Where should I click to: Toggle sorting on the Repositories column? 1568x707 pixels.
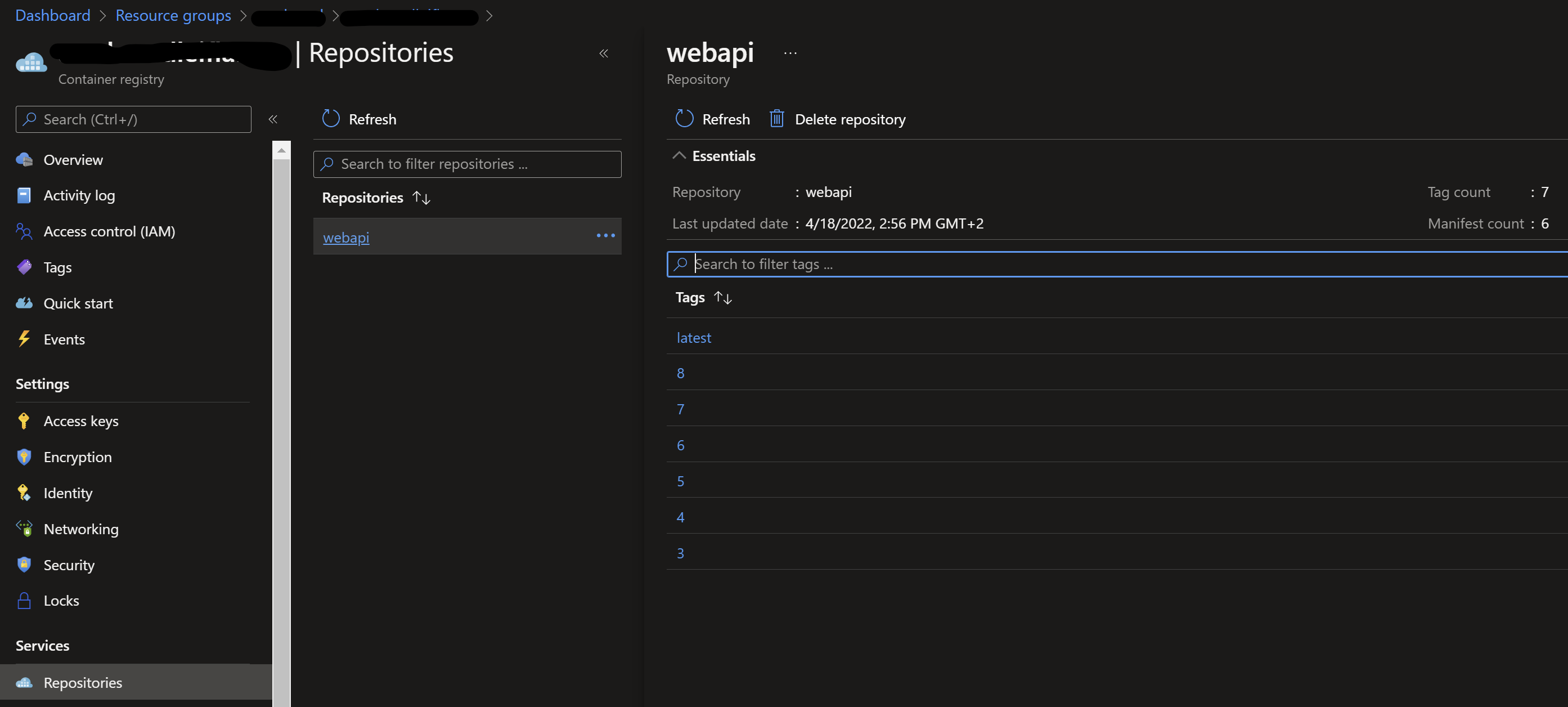pyautogui.click(x=421, y=198)
